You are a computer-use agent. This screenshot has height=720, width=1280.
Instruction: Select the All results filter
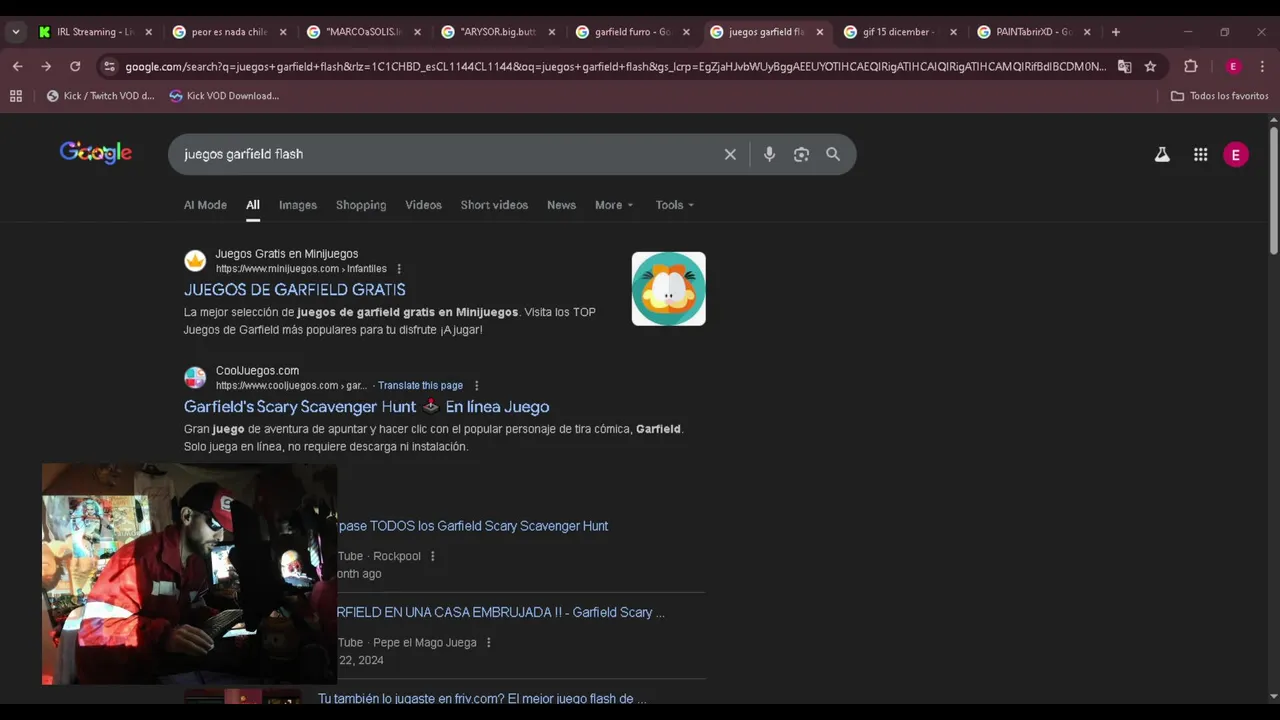pos(253,205)
